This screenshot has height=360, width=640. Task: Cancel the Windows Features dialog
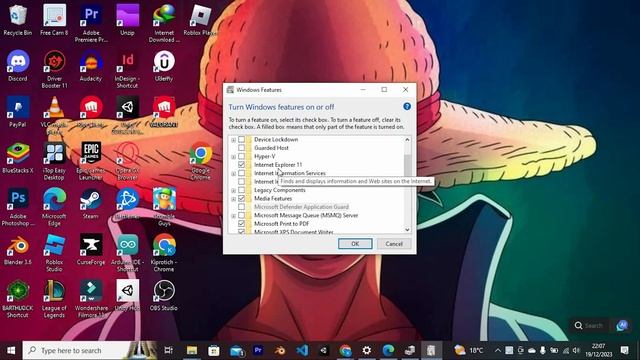(x=394, y=244)
